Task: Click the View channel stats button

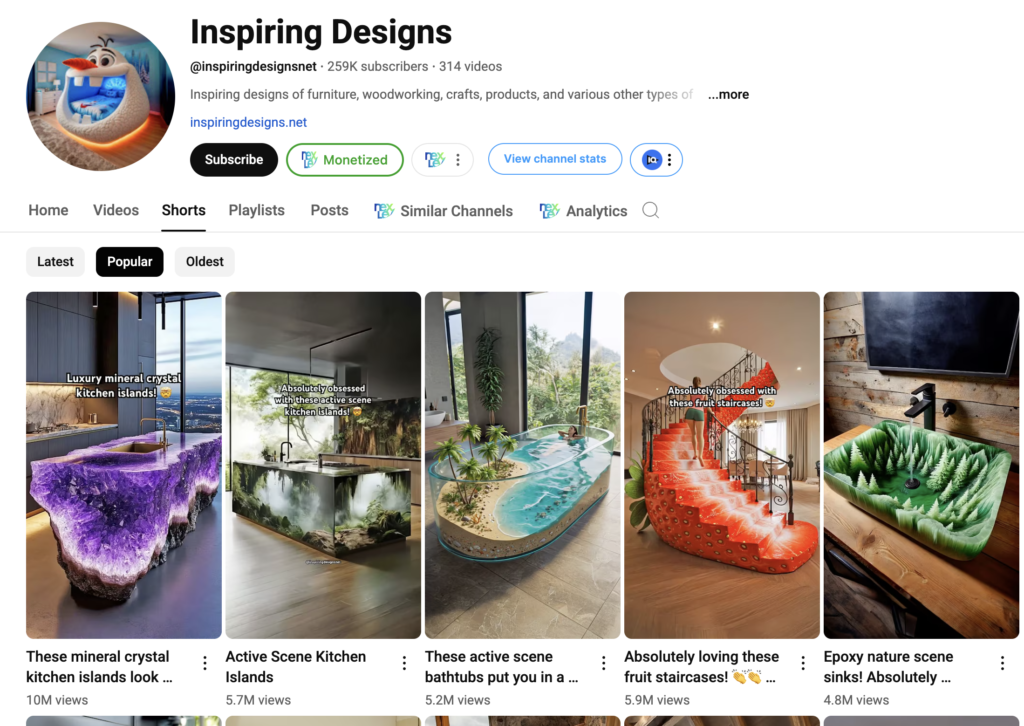Action: [554, 159]
